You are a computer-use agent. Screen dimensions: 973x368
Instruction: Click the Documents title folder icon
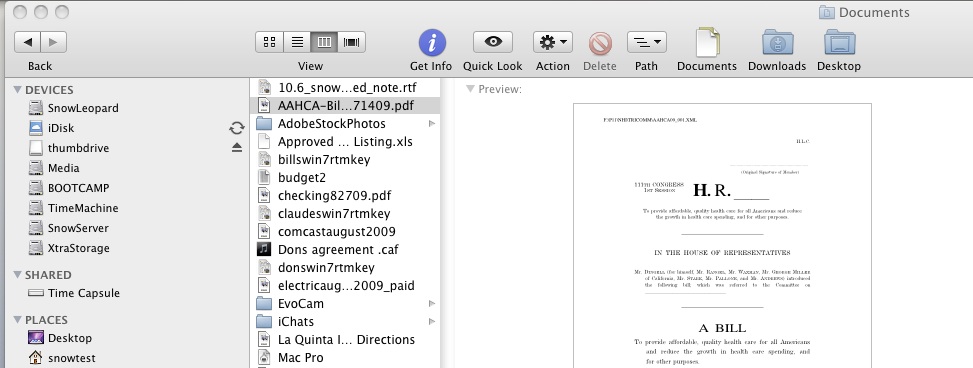click(827, 12)
